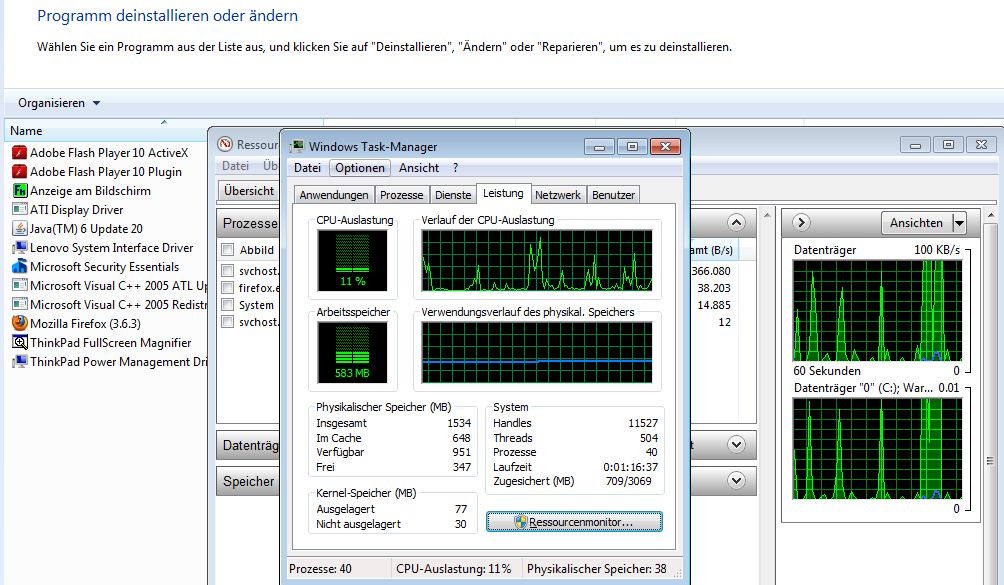The image size is (1004, 585).
Task: Click the CPU-Auslastung: 11% status bar entry
Action: pos(453,569)
